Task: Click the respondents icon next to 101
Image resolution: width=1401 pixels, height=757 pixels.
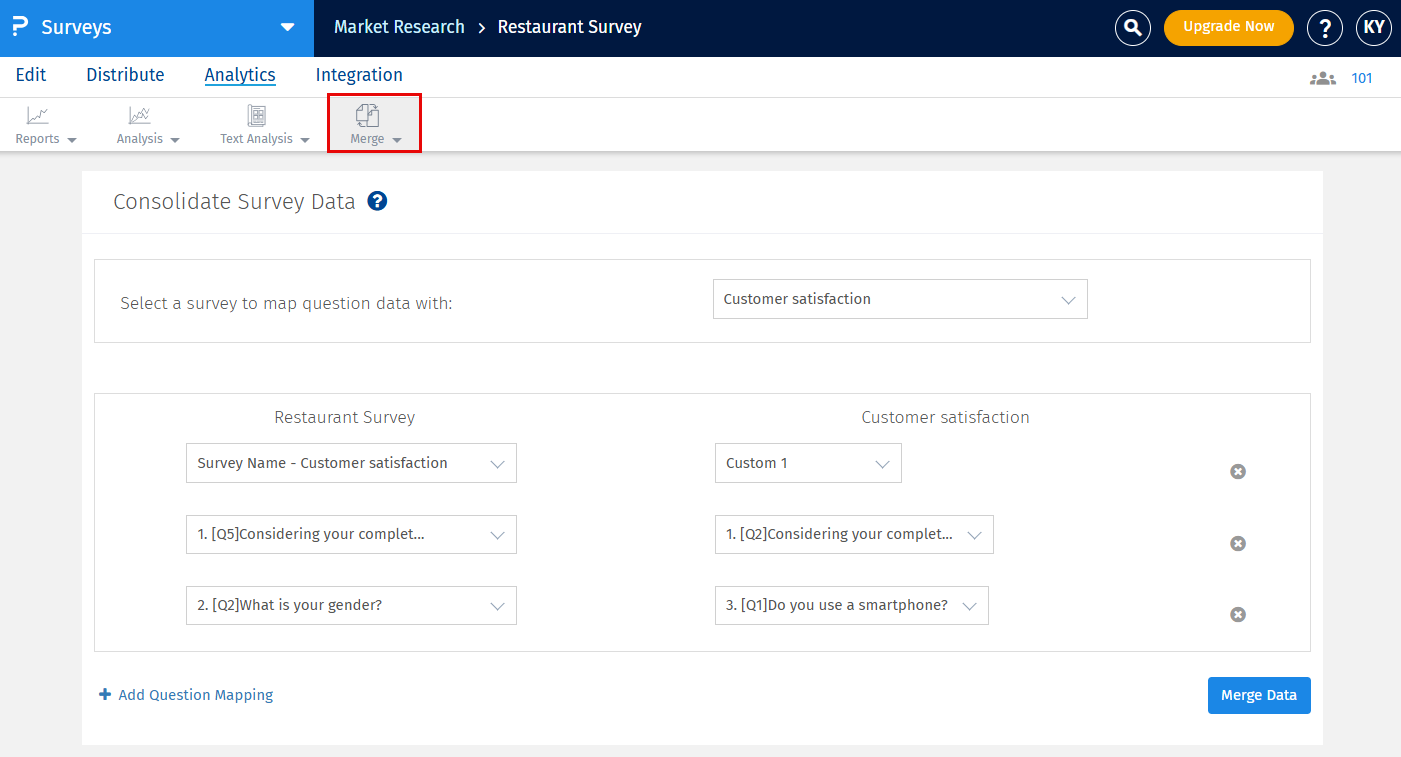Action: click(1322, 77)
